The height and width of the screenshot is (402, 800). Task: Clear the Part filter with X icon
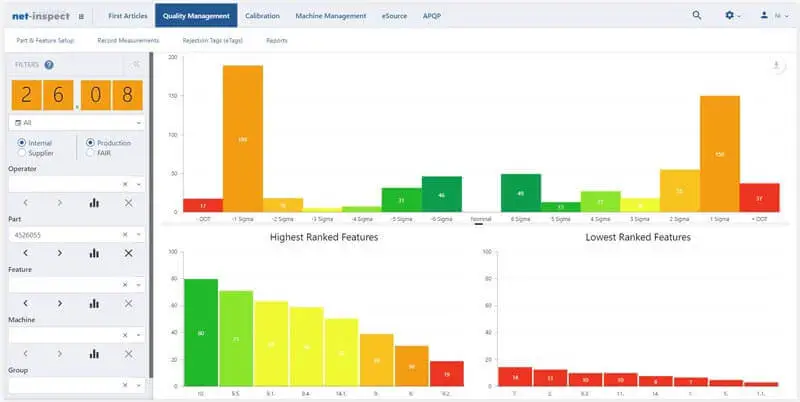(128, 253)
